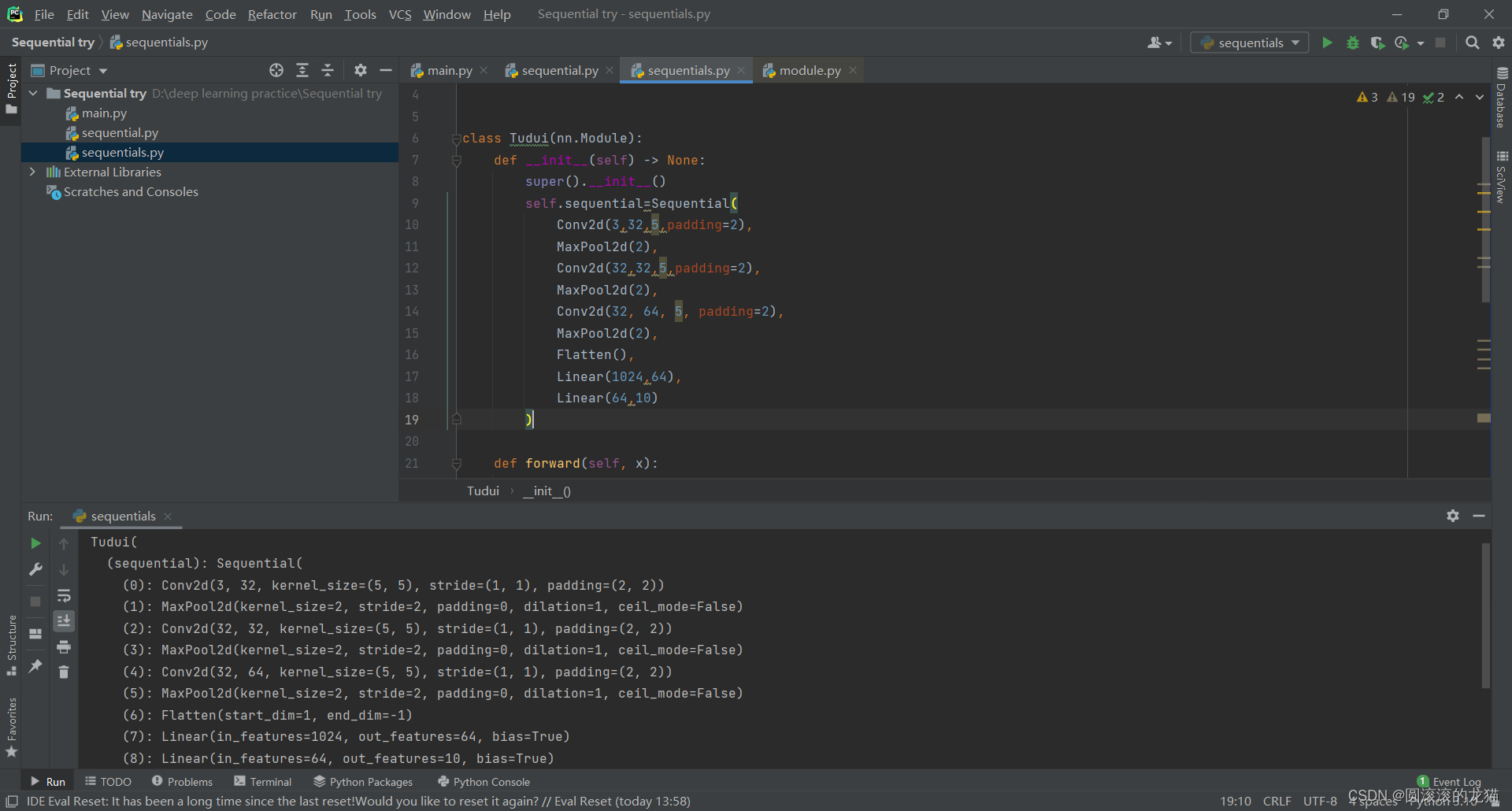Fold the Tudui class in gutter
This screenshot has height=811, width=1512.
[x=456, y=139]
